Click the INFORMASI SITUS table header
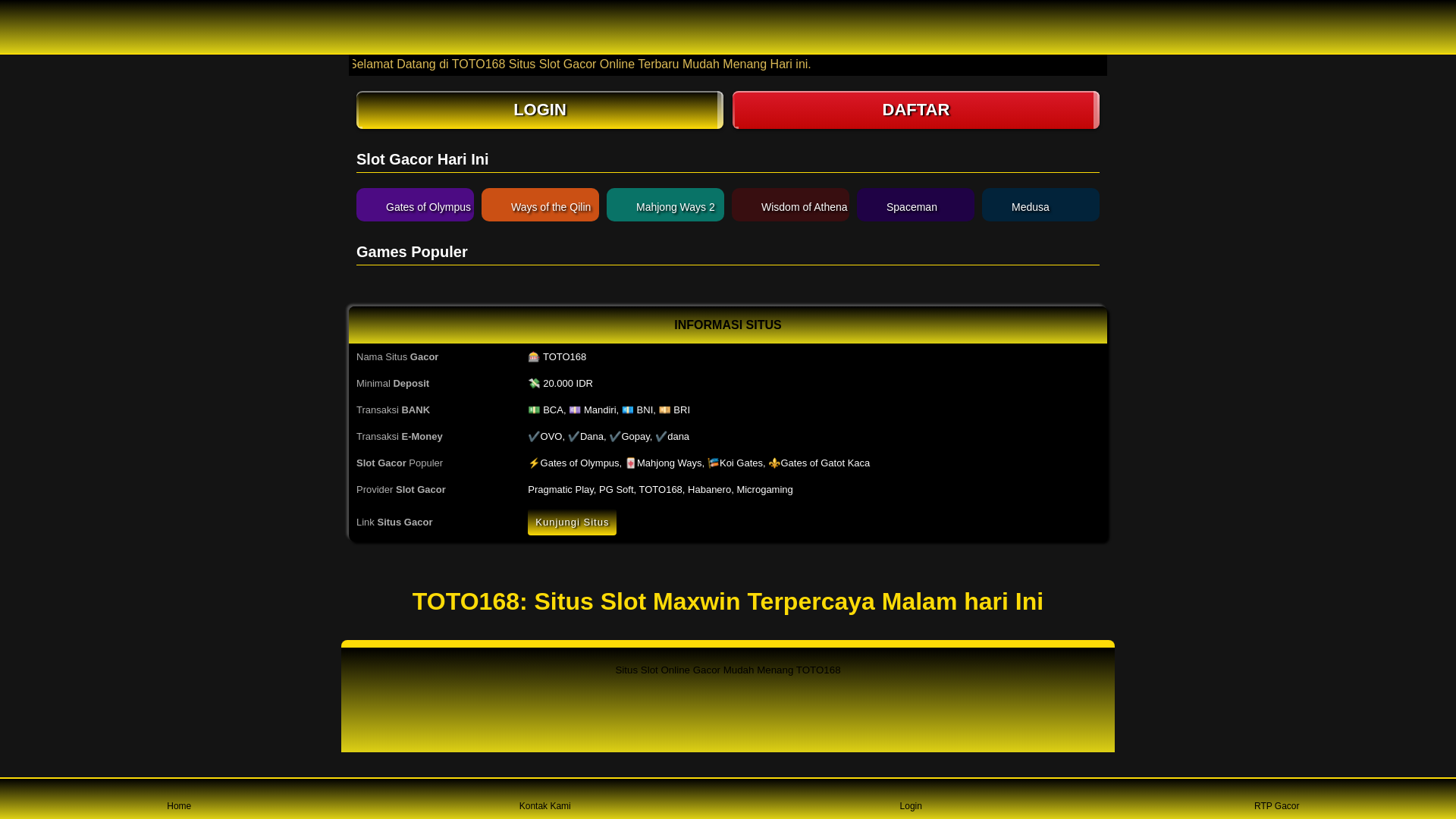 [728, 325]
